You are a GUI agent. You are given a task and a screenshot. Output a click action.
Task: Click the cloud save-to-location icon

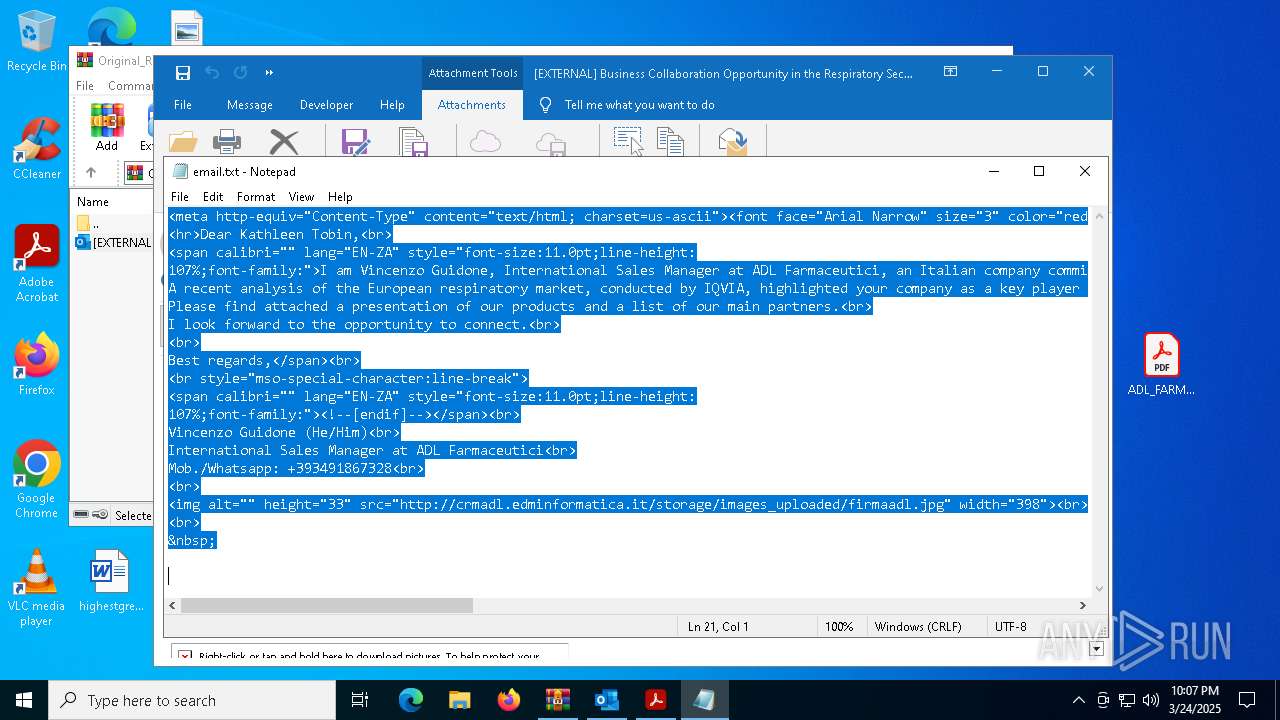click(x=551, y=145)
